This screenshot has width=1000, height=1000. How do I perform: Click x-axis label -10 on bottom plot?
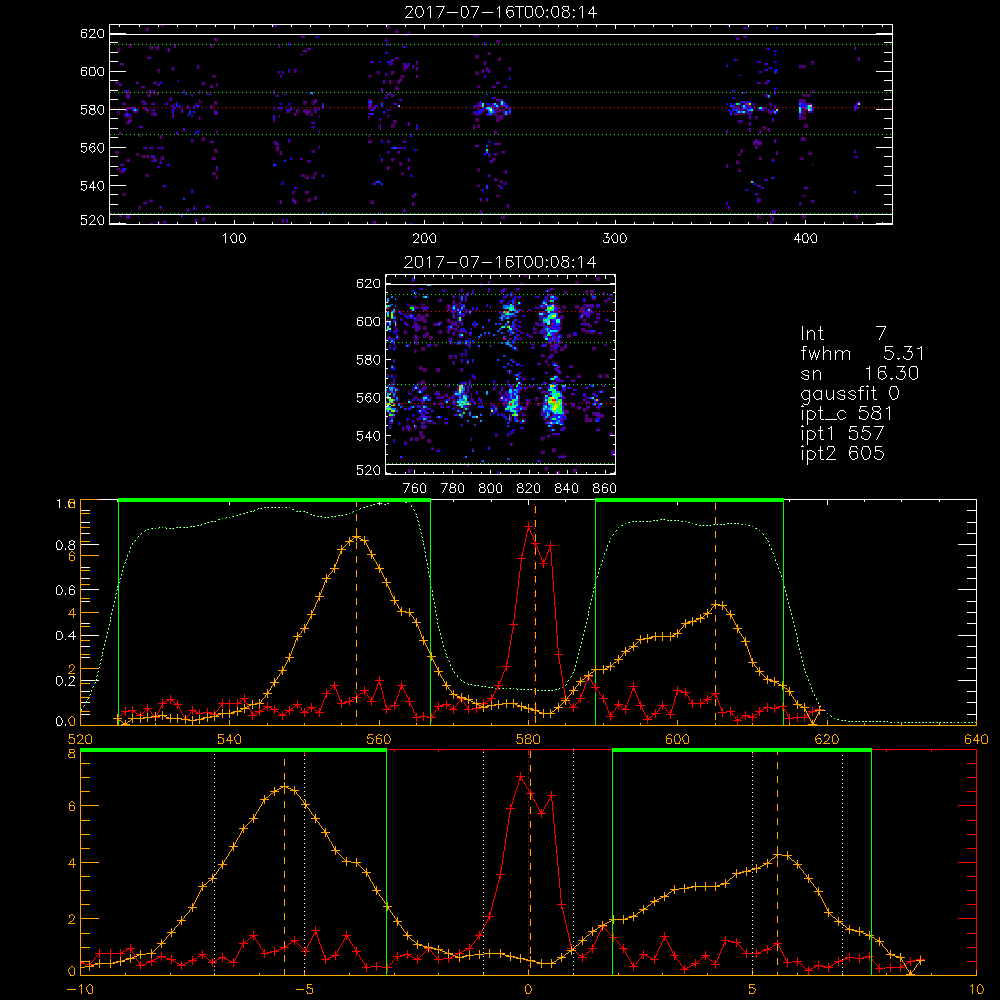click(80, 989)
